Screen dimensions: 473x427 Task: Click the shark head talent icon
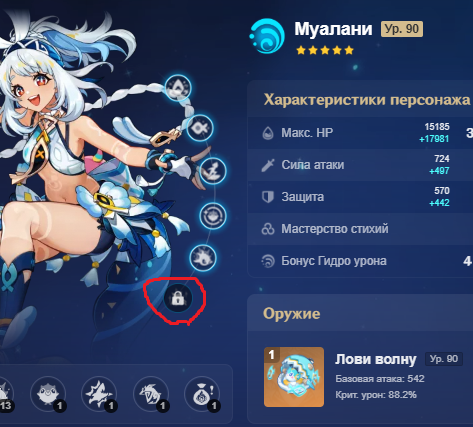151,394
